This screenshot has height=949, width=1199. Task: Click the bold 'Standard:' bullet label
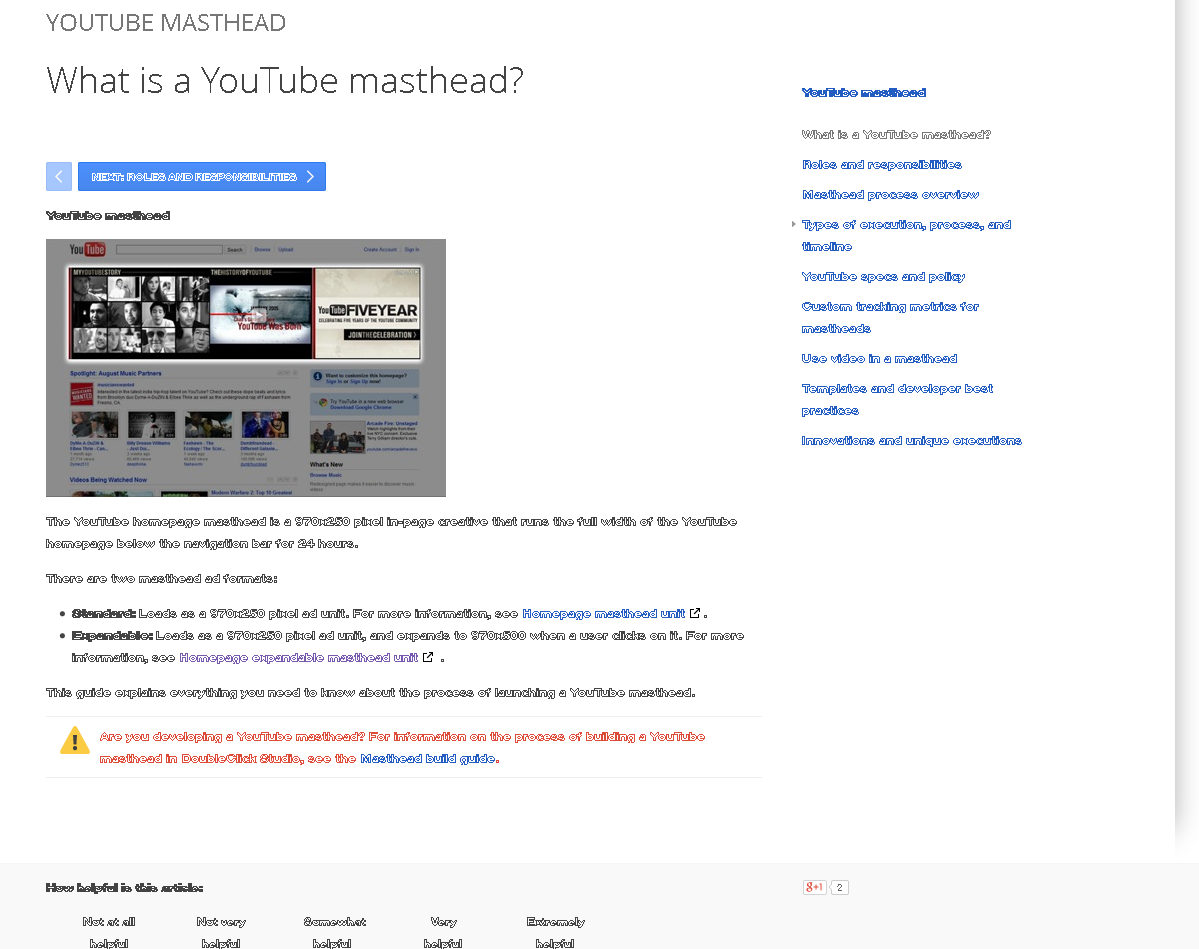point(103,613)
